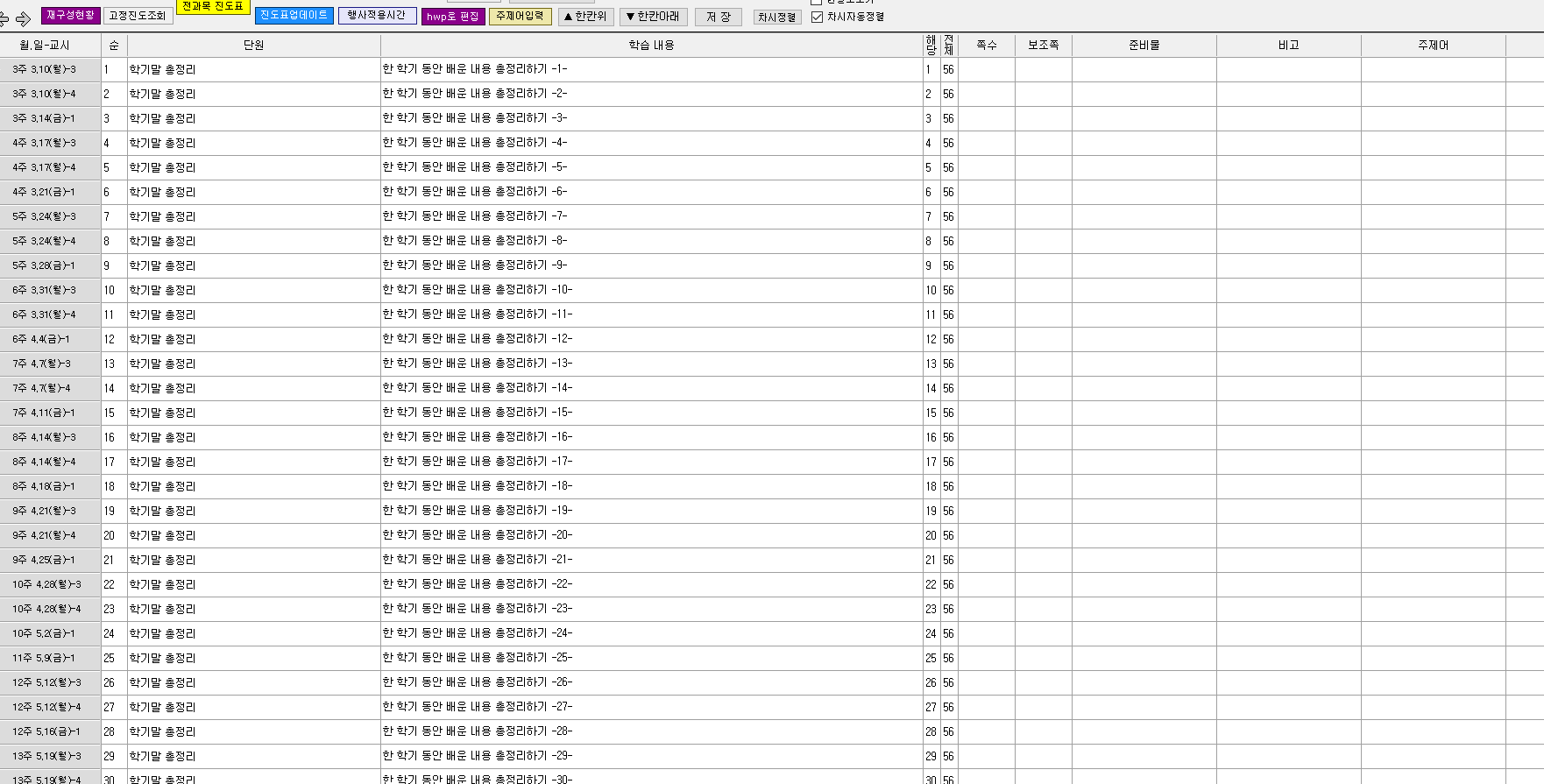
Task: Click the 차시정렬 button
Action: pyautogui.click(x=777, y=18)
